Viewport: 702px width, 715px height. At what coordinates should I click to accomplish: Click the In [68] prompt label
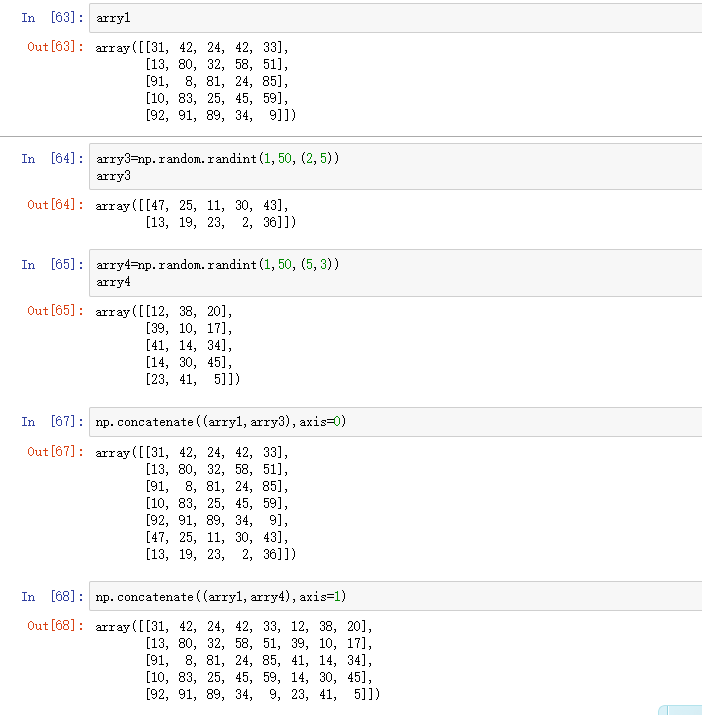click(x=52, y=596)
